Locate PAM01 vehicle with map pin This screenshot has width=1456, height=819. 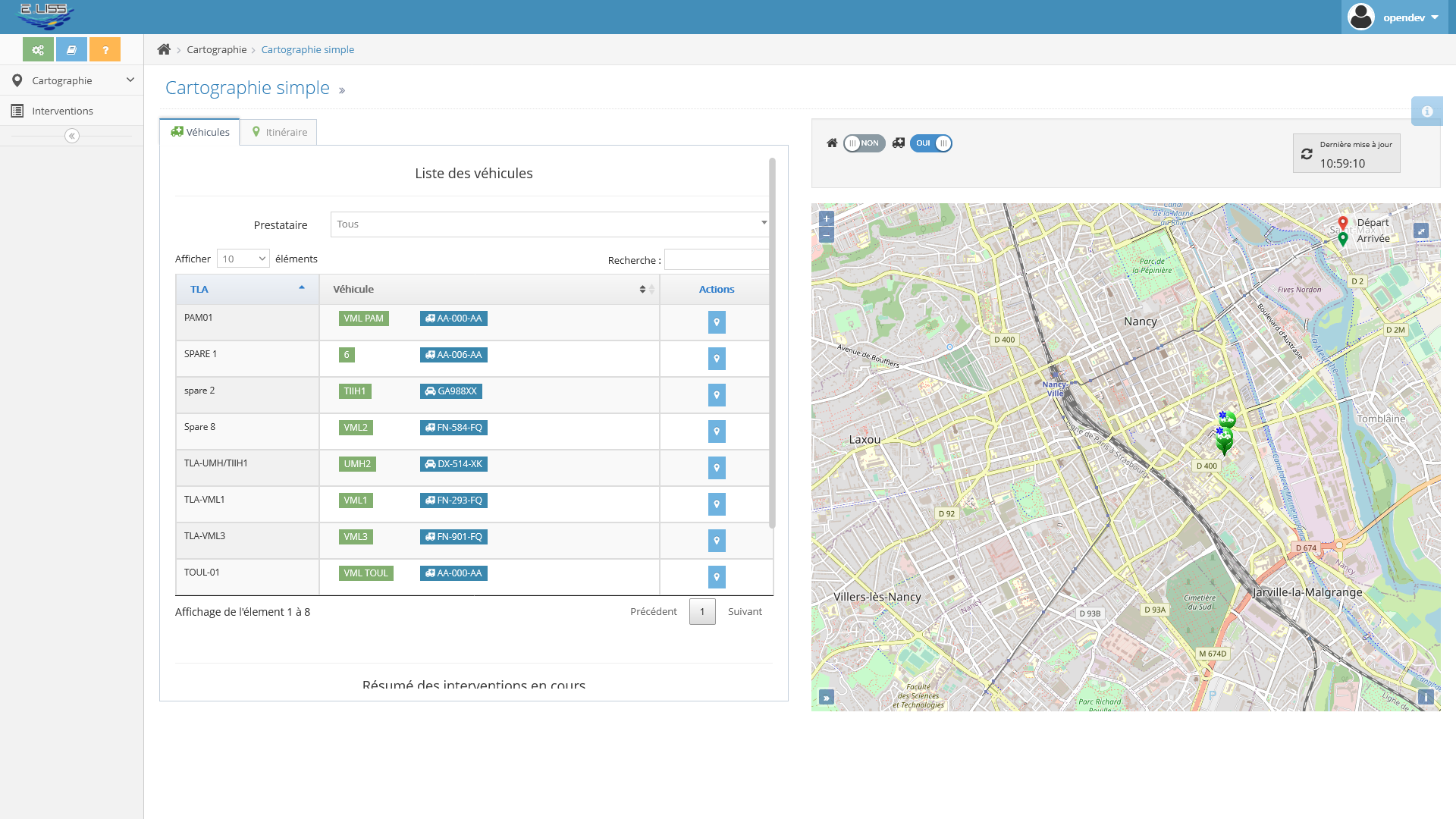click(x=716, y=322)
